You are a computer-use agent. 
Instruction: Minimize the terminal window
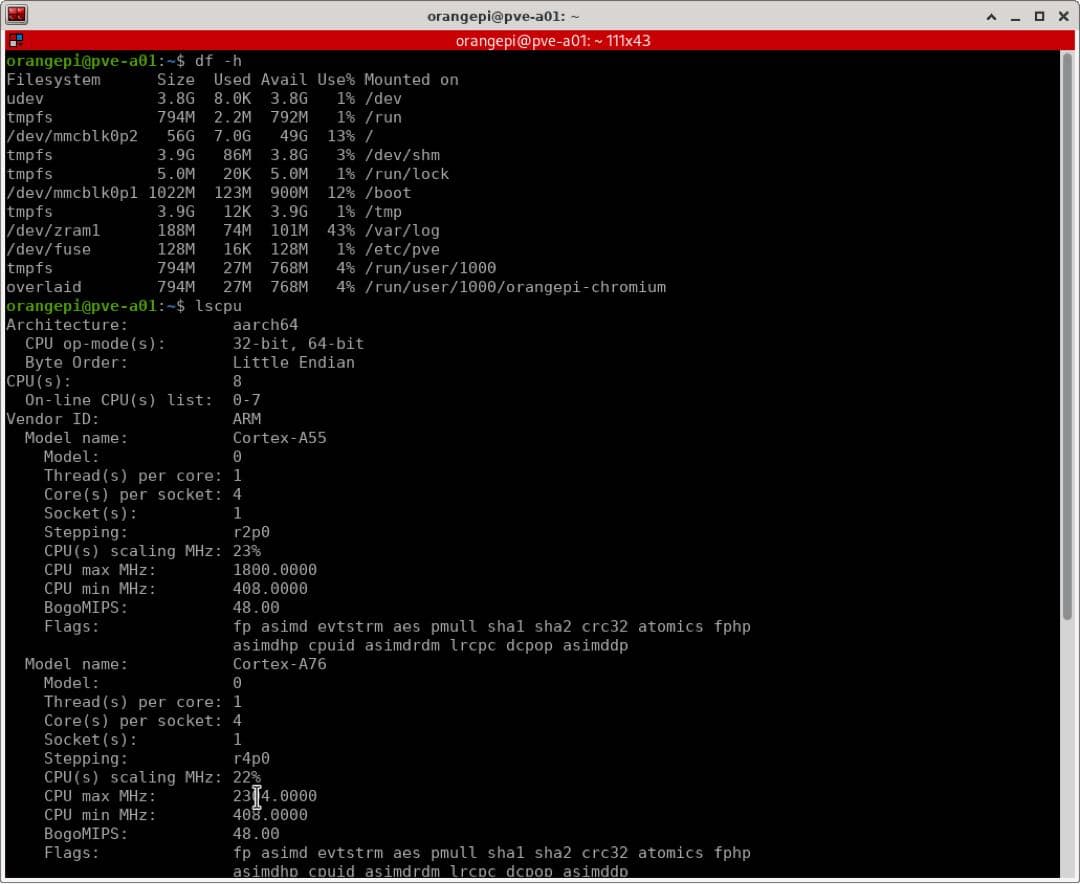[x=1015, y=16]
